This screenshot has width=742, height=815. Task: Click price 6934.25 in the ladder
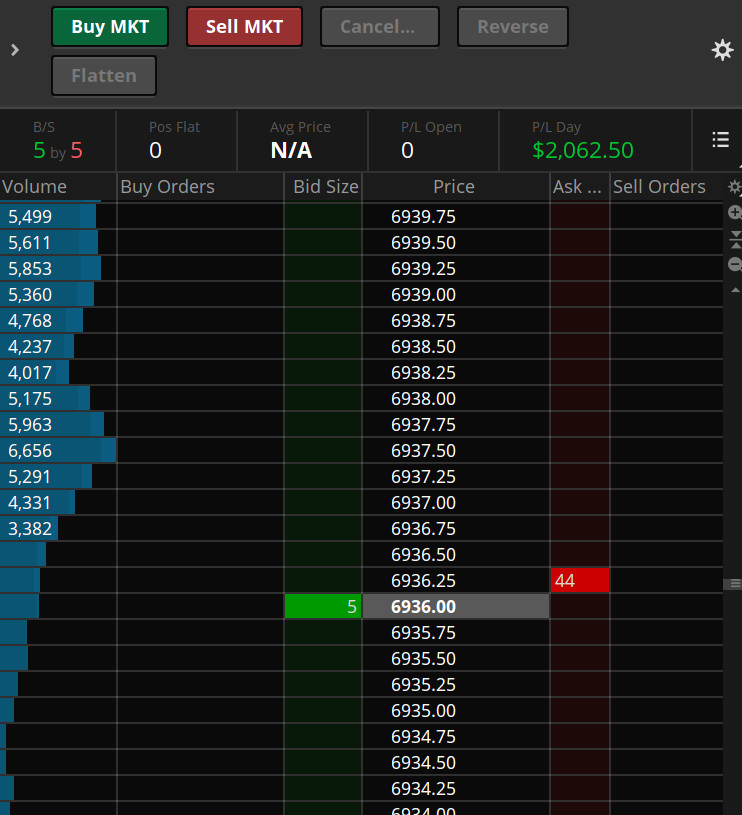pos(423,788)
